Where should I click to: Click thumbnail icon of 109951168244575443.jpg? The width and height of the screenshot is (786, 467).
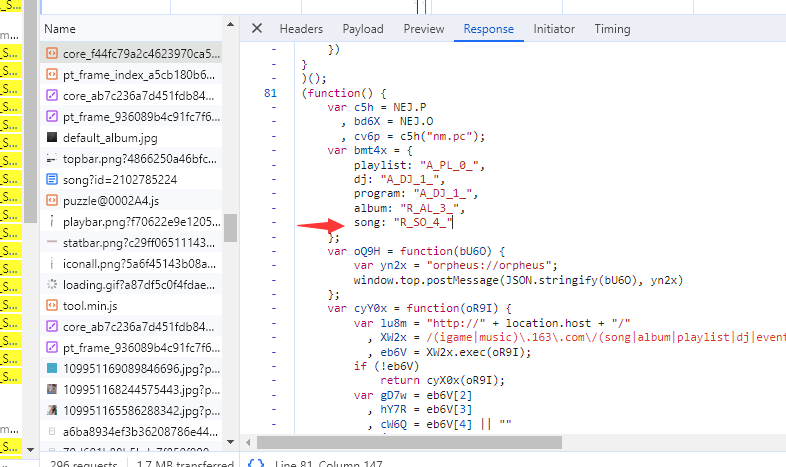pyautogui.click(x=52, y=389)
